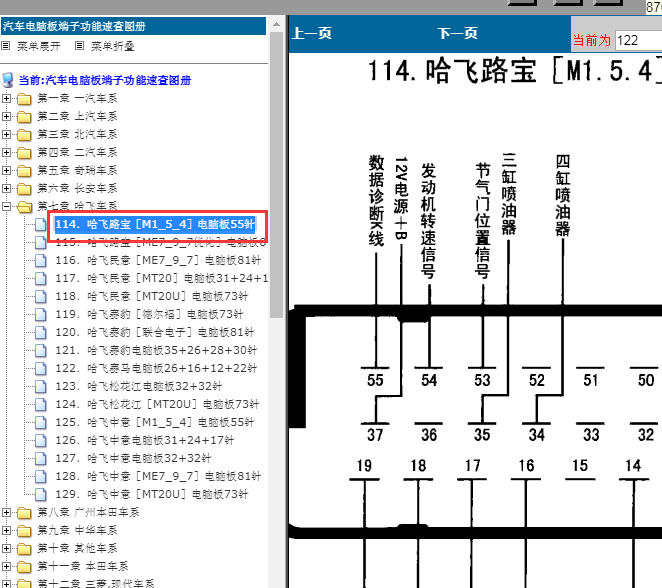Open 118. 哈飞民意 [MT20U] 电脑板73针
662x588 pixels.
point(152,297)
